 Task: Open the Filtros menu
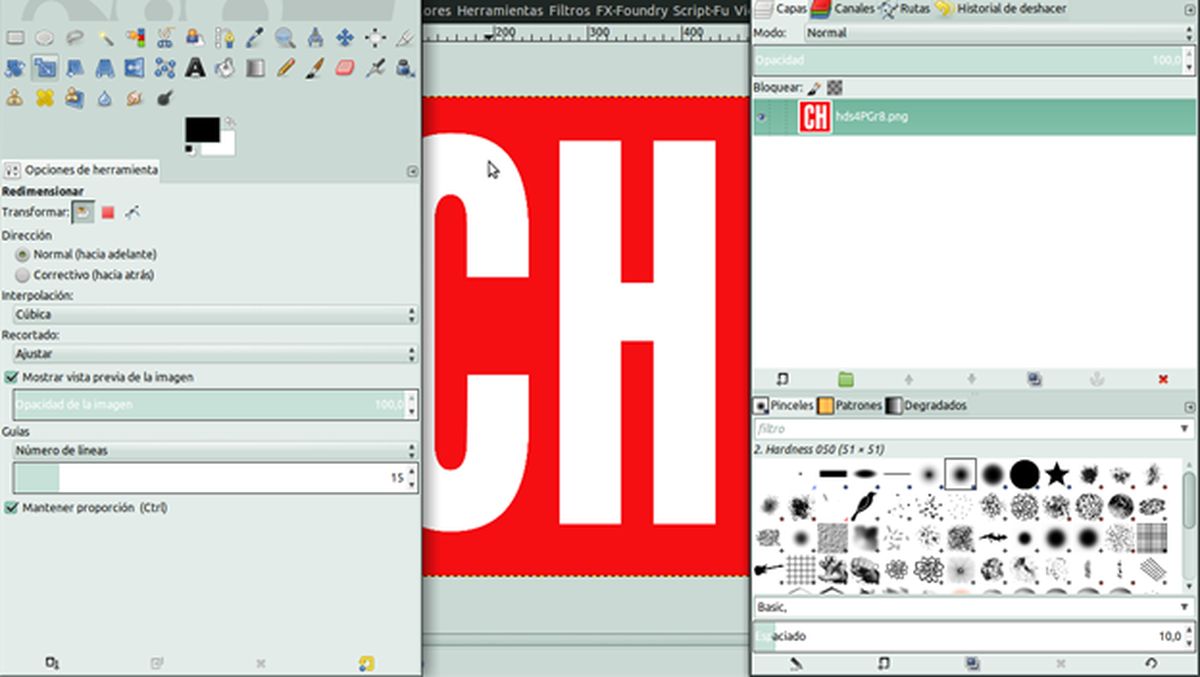[569, 10]
